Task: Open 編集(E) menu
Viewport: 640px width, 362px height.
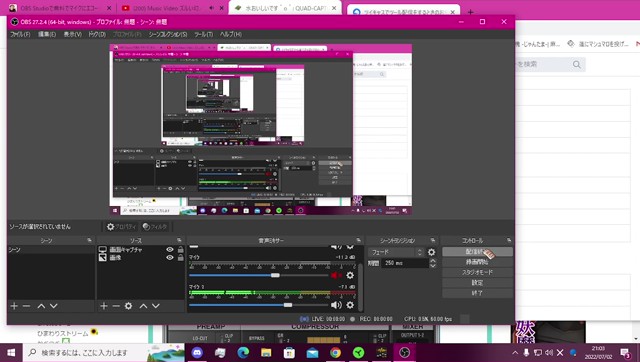Action: tap(47, 34)
